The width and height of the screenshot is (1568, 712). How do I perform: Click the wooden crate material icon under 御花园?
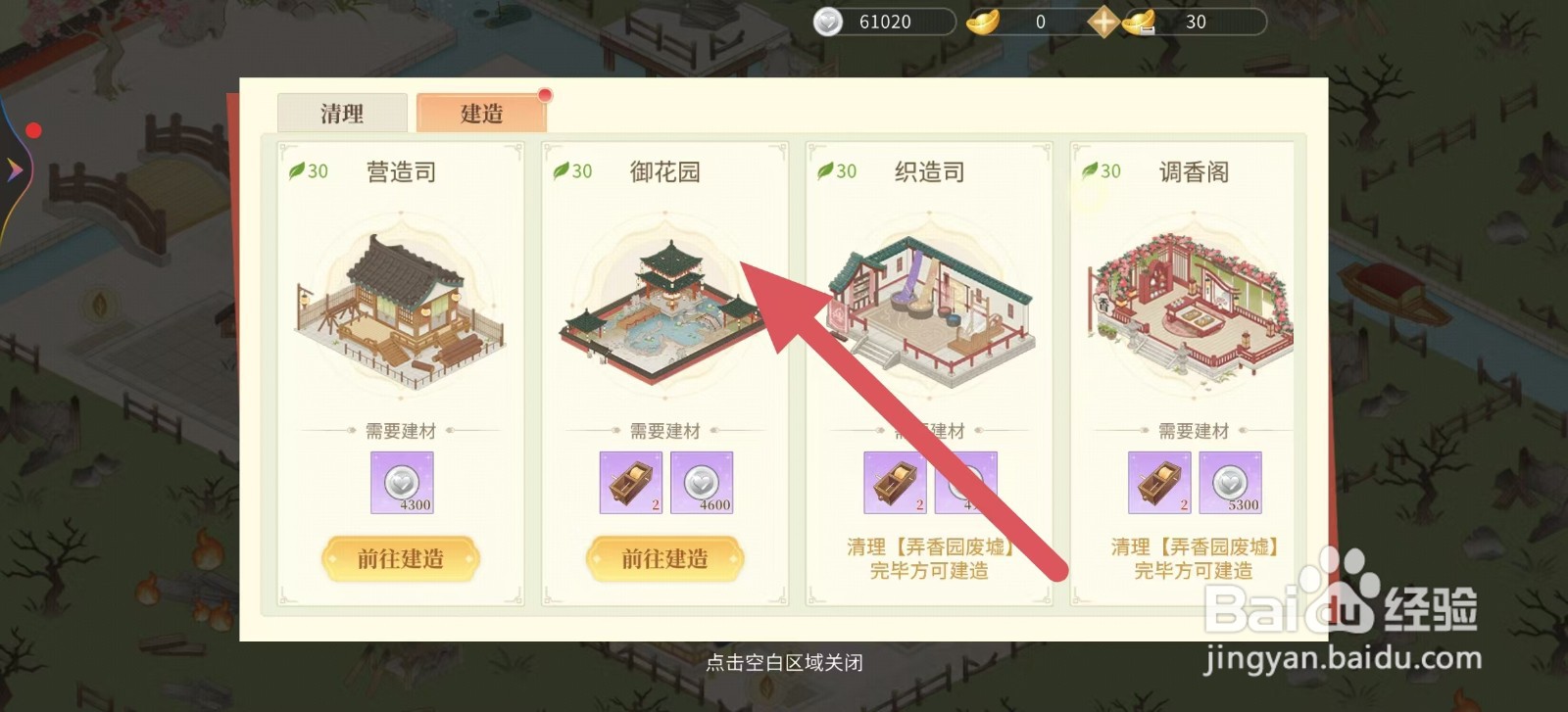coord(631,483)
